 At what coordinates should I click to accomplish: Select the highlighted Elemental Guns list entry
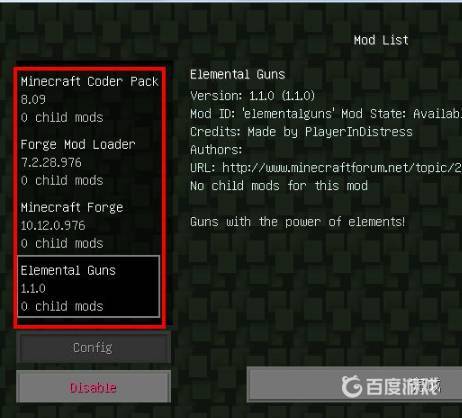(x=89, y=286)
